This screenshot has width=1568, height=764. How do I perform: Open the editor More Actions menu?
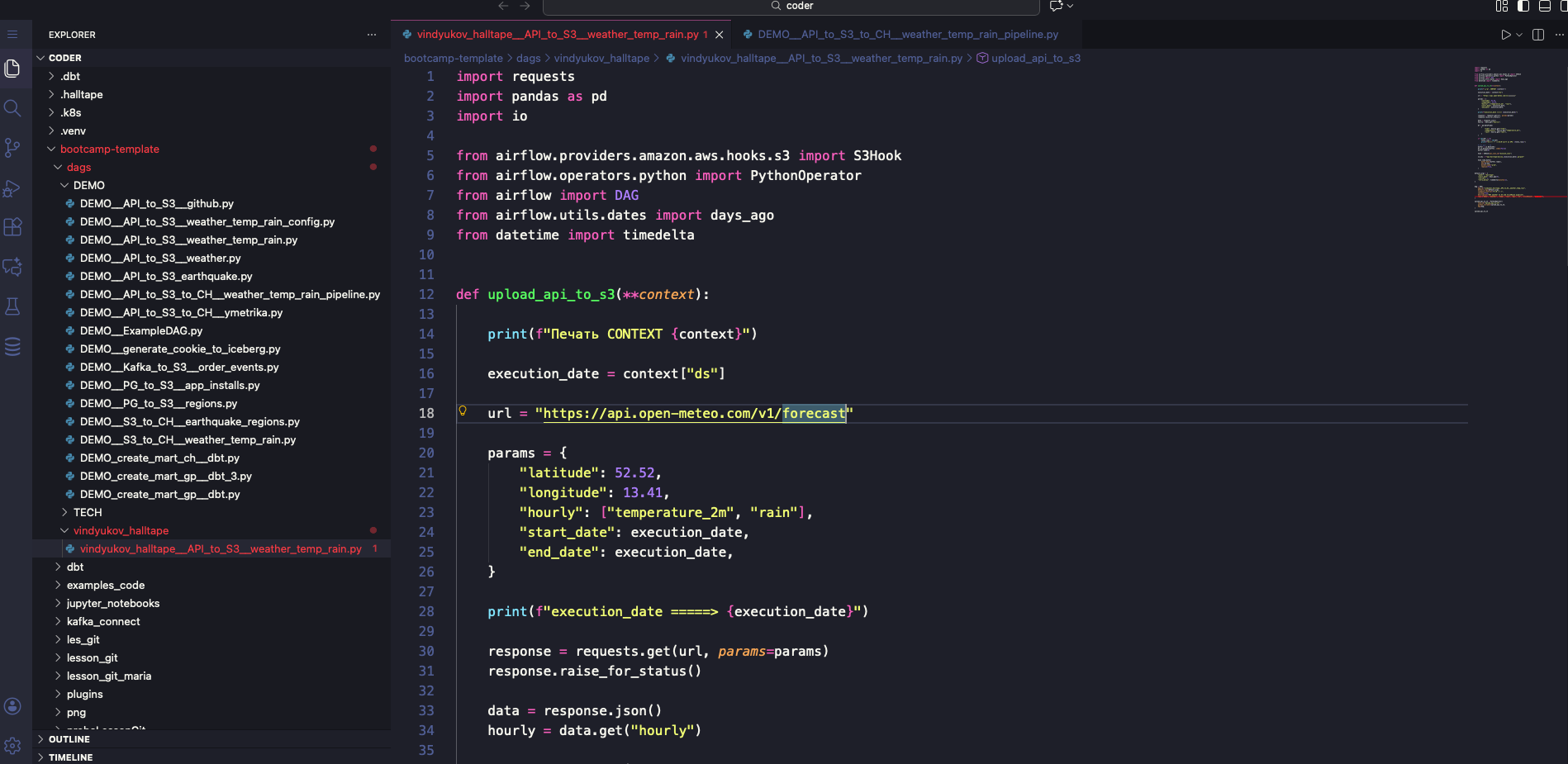(x=1560, y=35)
